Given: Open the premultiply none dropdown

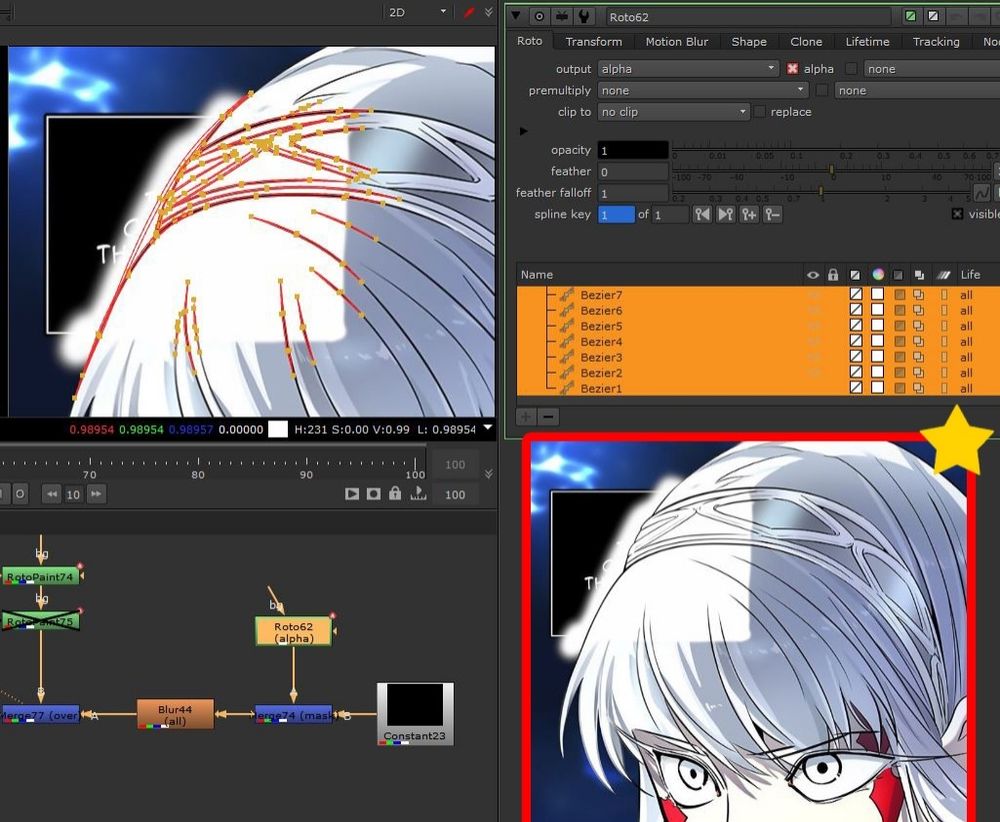Looking at the screenshot, I should (x=703, y=91).
